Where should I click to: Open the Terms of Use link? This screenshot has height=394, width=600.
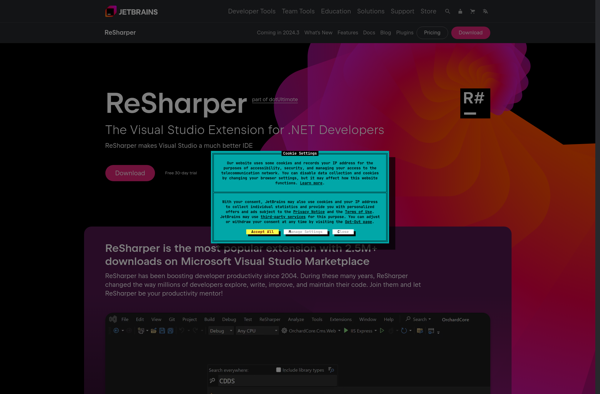(359, 212)
